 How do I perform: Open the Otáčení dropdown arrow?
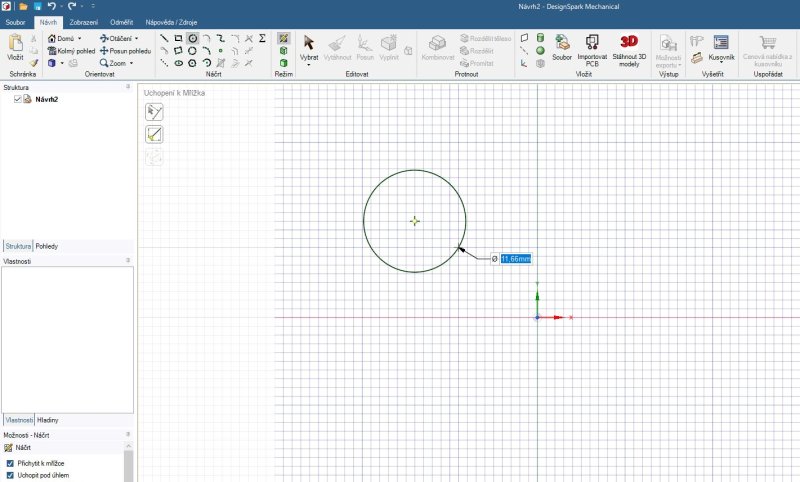pos(137,38)
